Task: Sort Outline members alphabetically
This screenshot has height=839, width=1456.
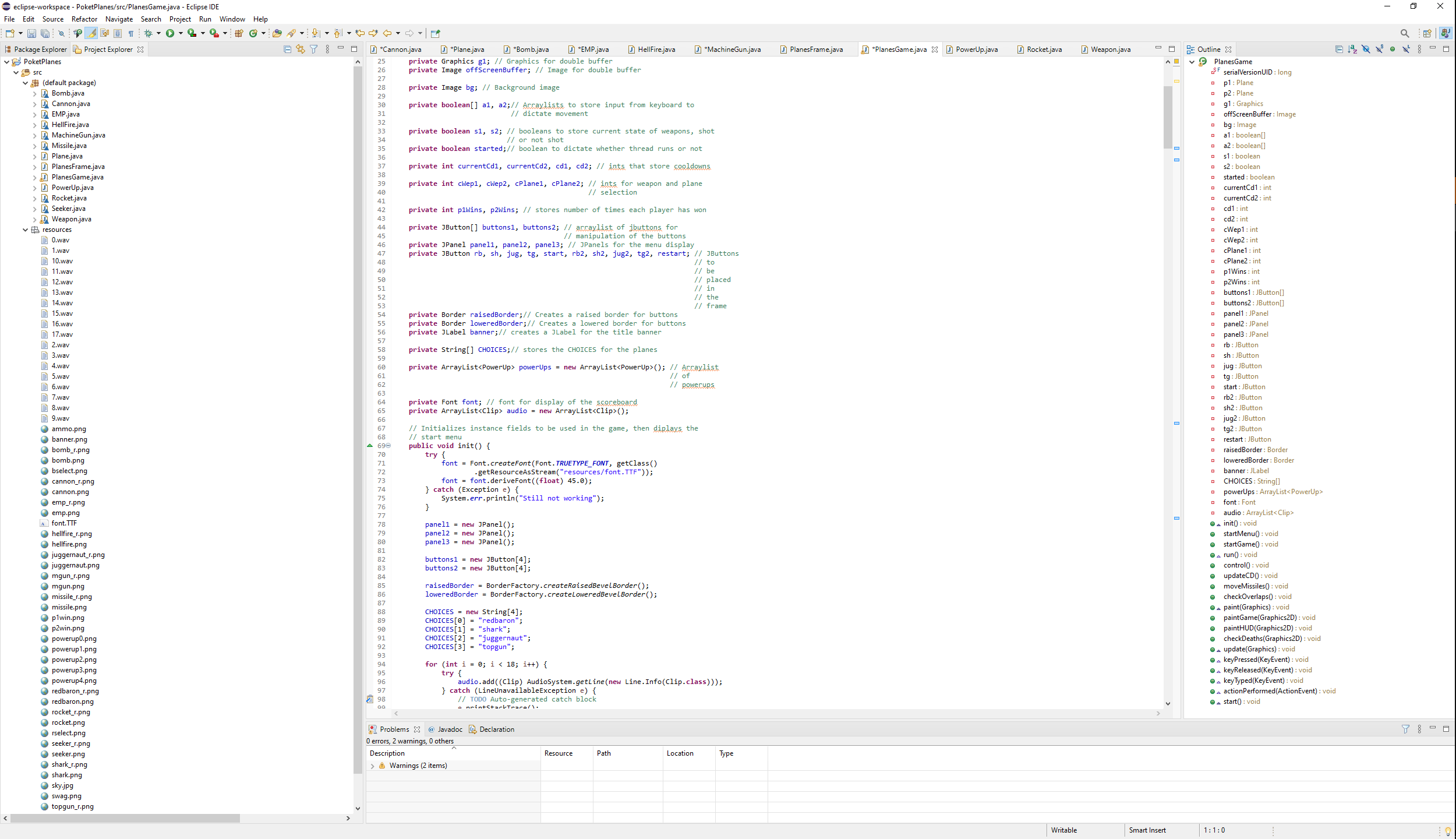Action: tap(1352, 50)
